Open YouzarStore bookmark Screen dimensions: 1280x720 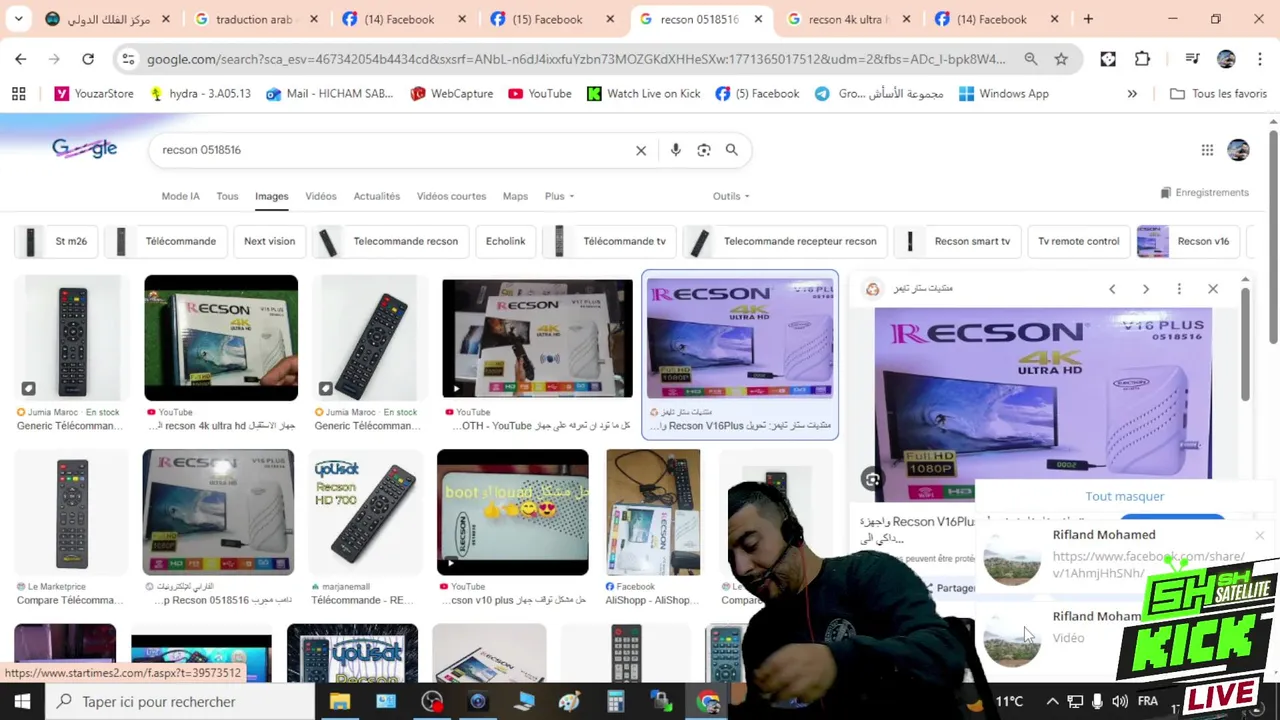94,94
